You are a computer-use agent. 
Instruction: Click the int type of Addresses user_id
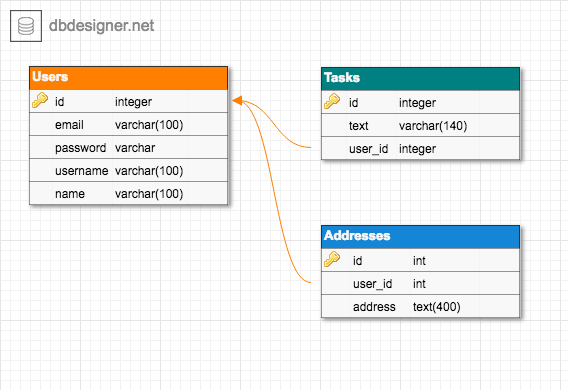(x=419, y=284)
